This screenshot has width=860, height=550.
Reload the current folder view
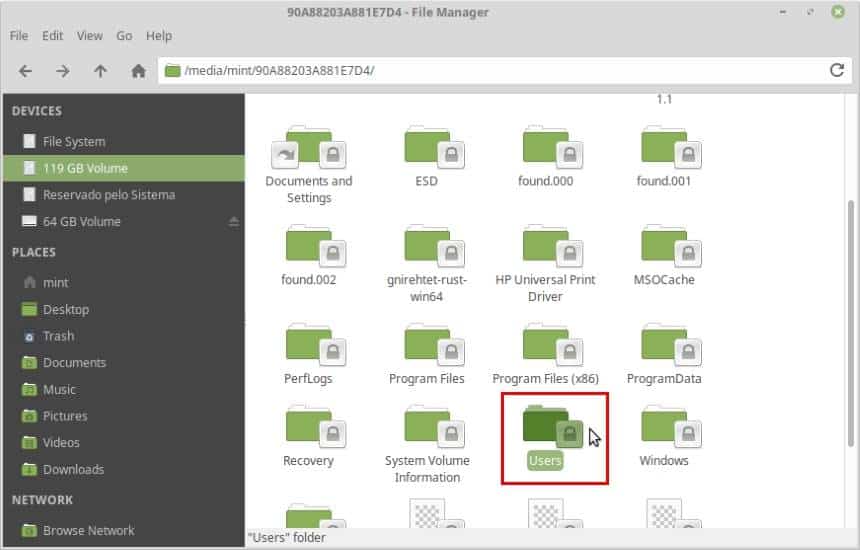pyautogui.click(x=837, y=70)
